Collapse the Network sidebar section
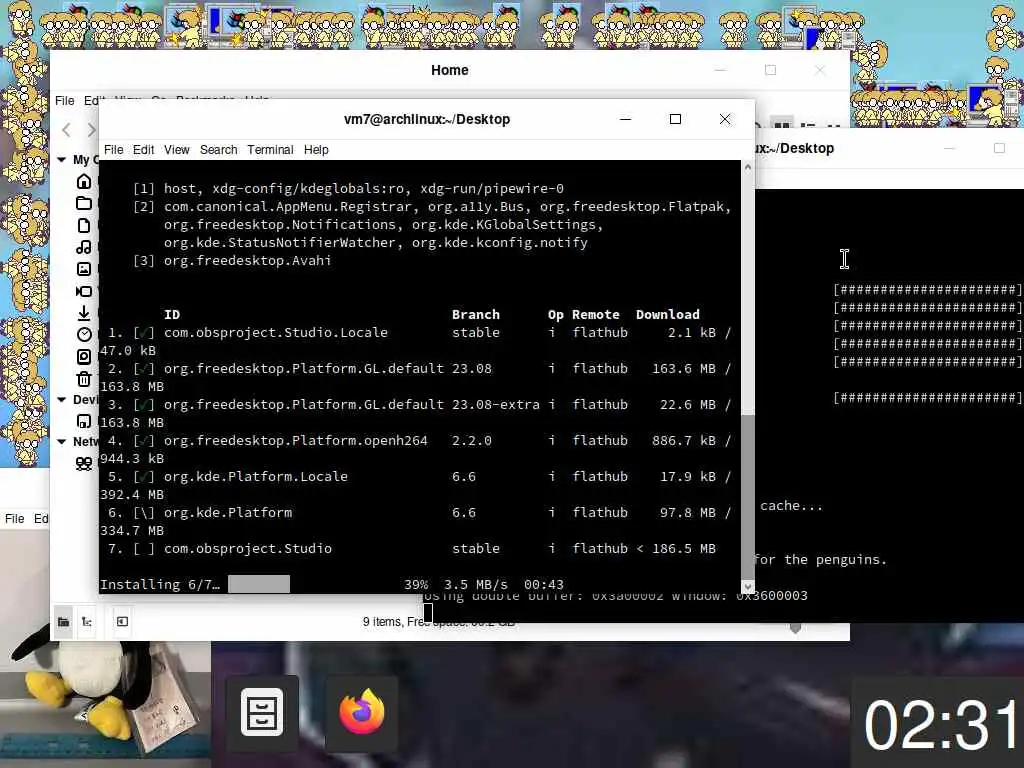This screenshot has height=768, width=1024. (61, 441)
